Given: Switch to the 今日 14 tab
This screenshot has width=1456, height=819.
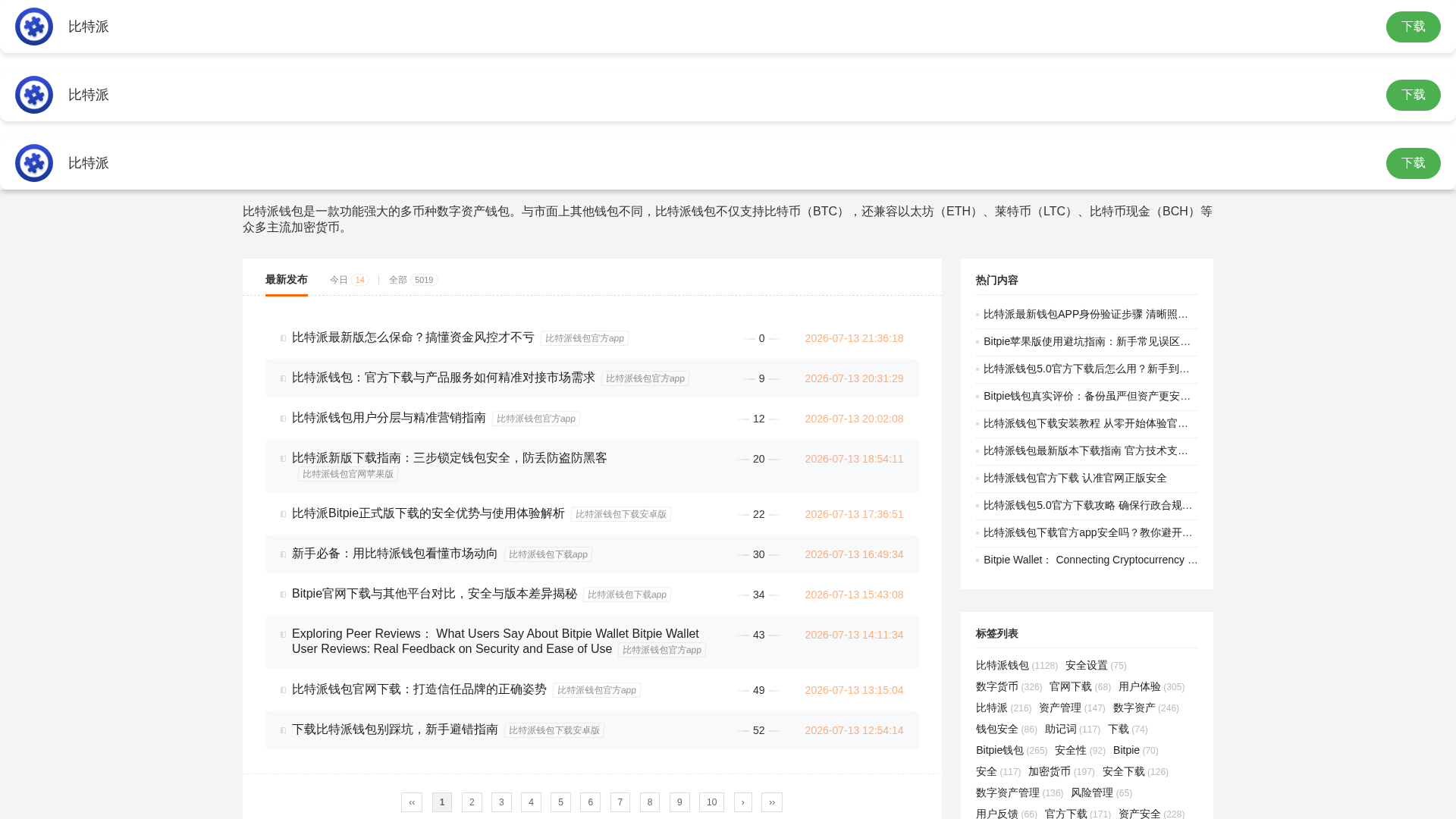Looking at the screenshot, I should coord(349,280).
